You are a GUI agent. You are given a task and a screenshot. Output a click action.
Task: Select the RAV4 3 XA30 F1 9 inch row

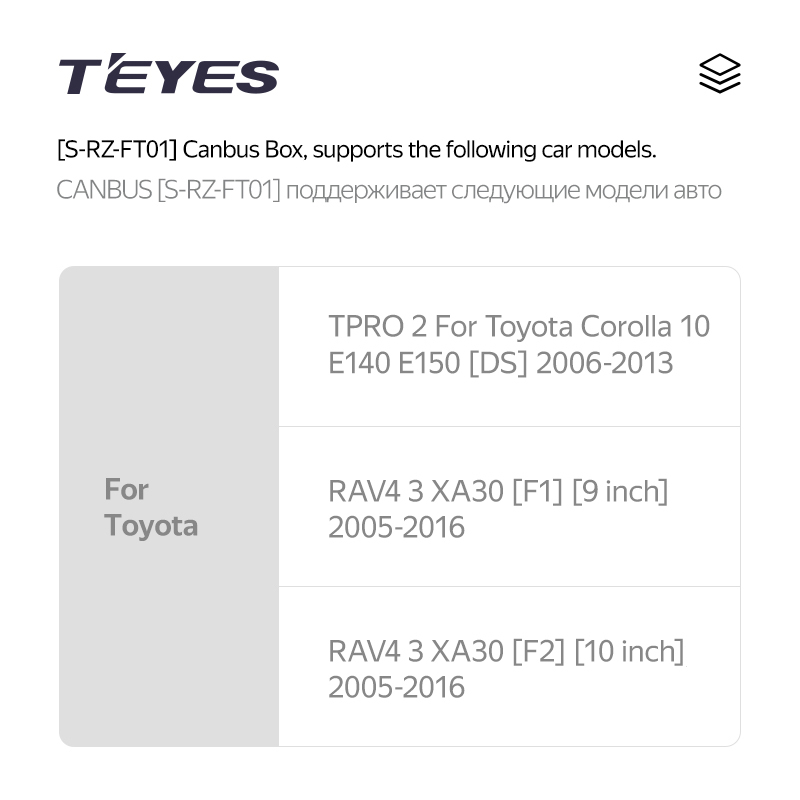[x=509, y=507]
